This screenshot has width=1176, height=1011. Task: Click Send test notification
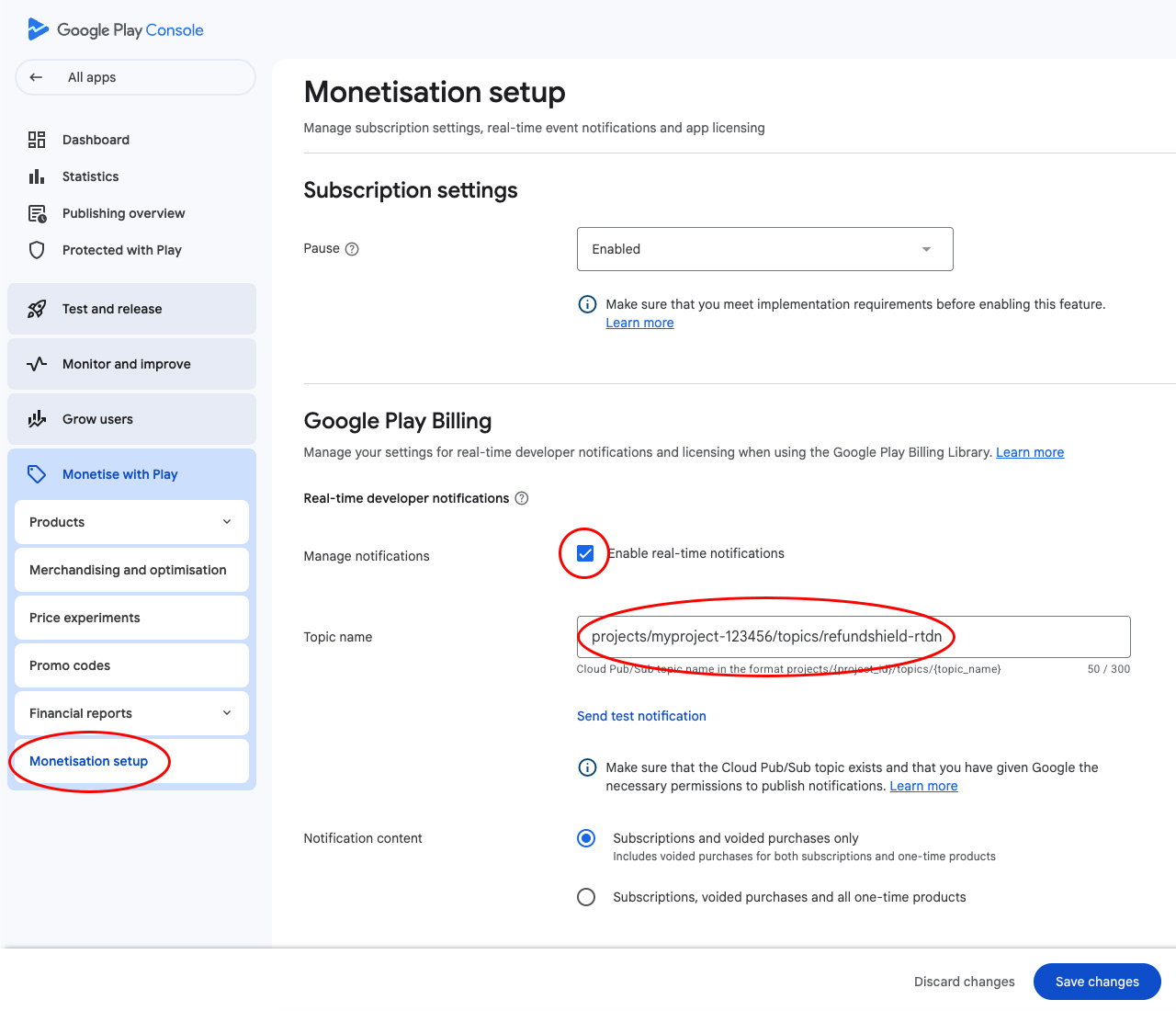point(641,716)
